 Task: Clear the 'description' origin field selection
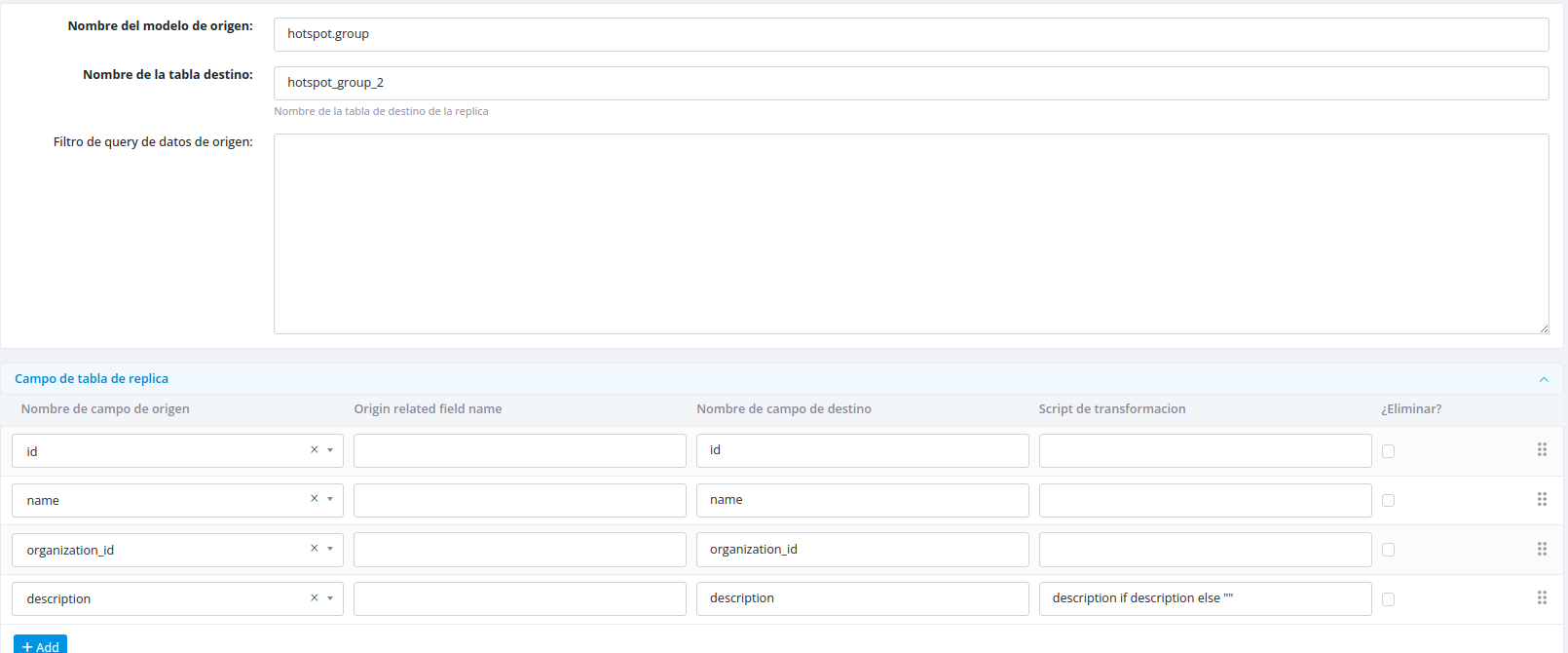coord(314,598)
